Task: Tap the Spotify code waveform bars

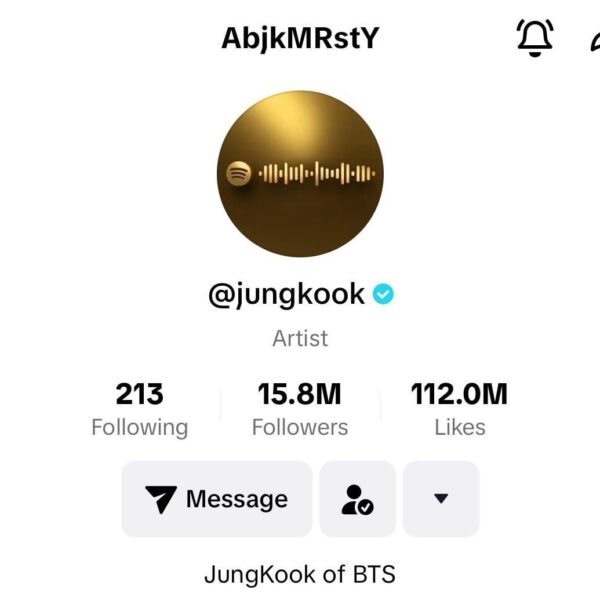Action: 317,173
